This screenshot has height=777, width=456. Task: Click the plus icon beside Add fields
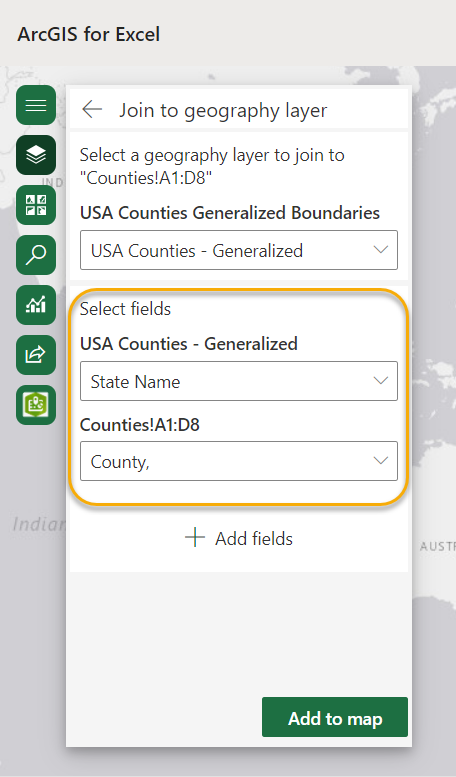[x=195, y=538]
